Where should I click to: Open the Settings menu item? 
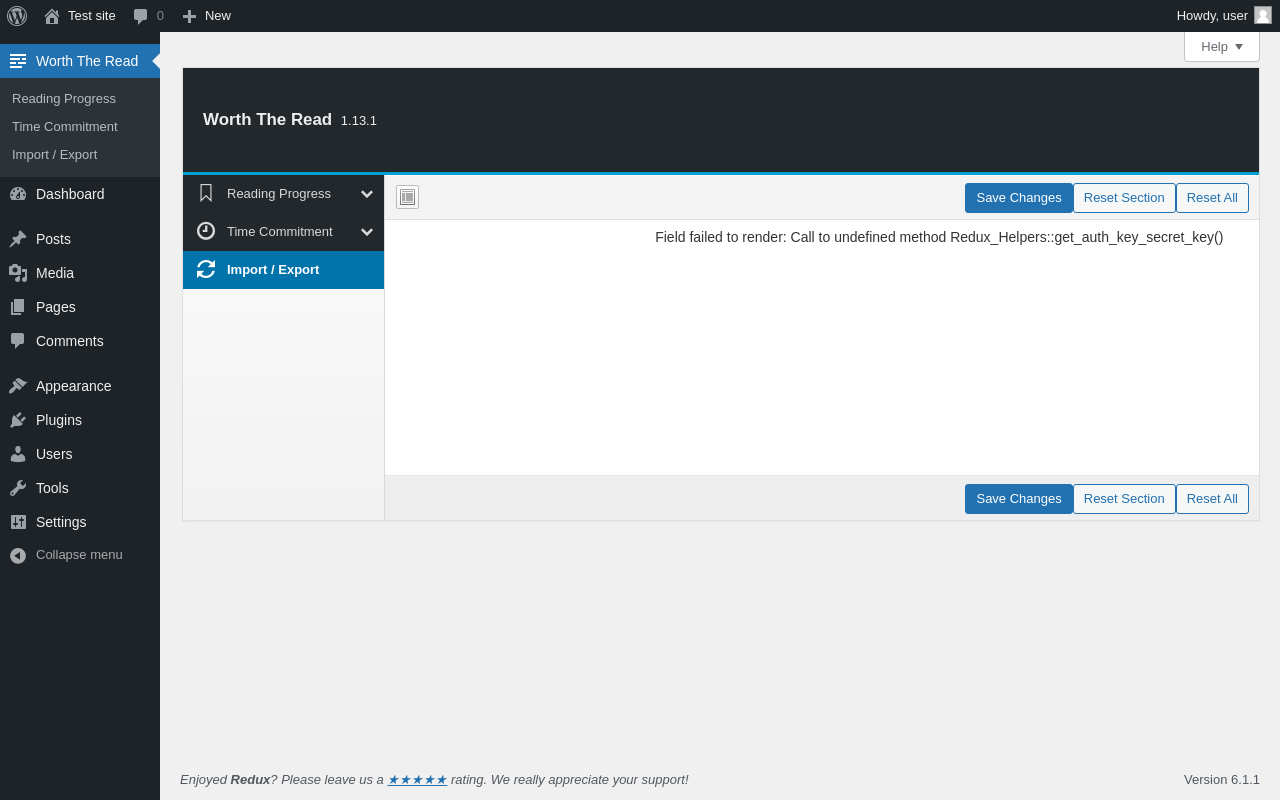click(x=80, y=522)
